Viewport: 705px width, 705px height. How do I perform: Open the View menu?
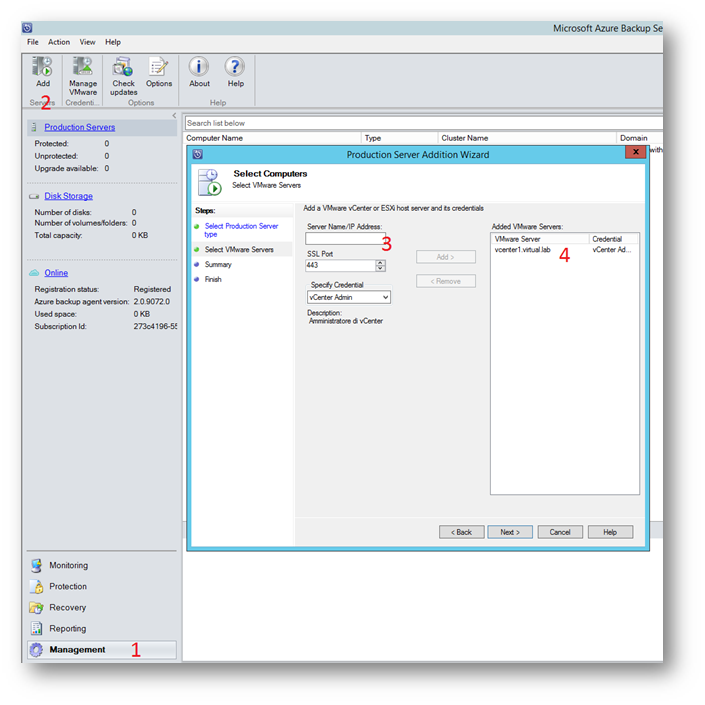tap(88, 42)
